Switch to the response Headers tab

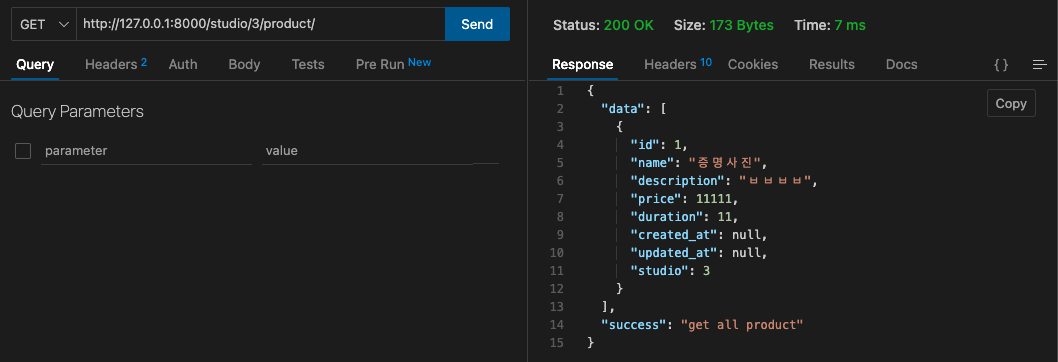pos(677,64)
